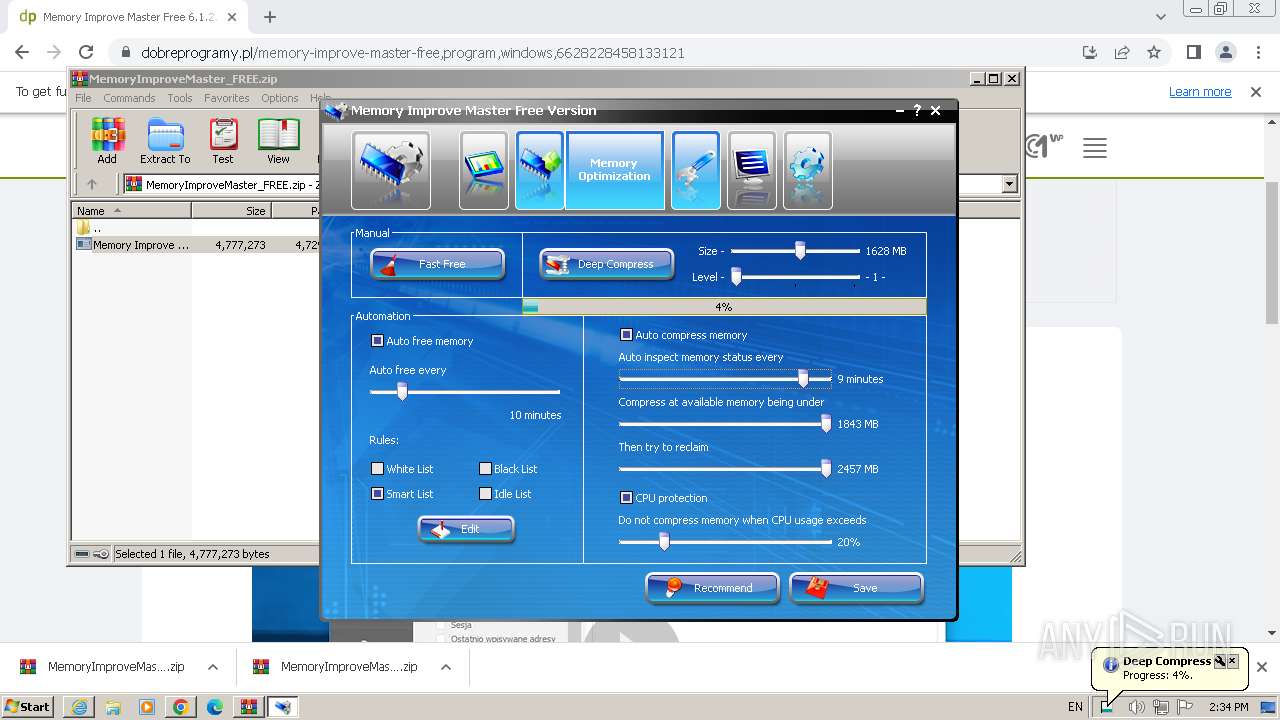Open Internet Explorer from taskbar
Image resolution: width=1280 pixels, height=720 pixels.
(x=79, y=707)
